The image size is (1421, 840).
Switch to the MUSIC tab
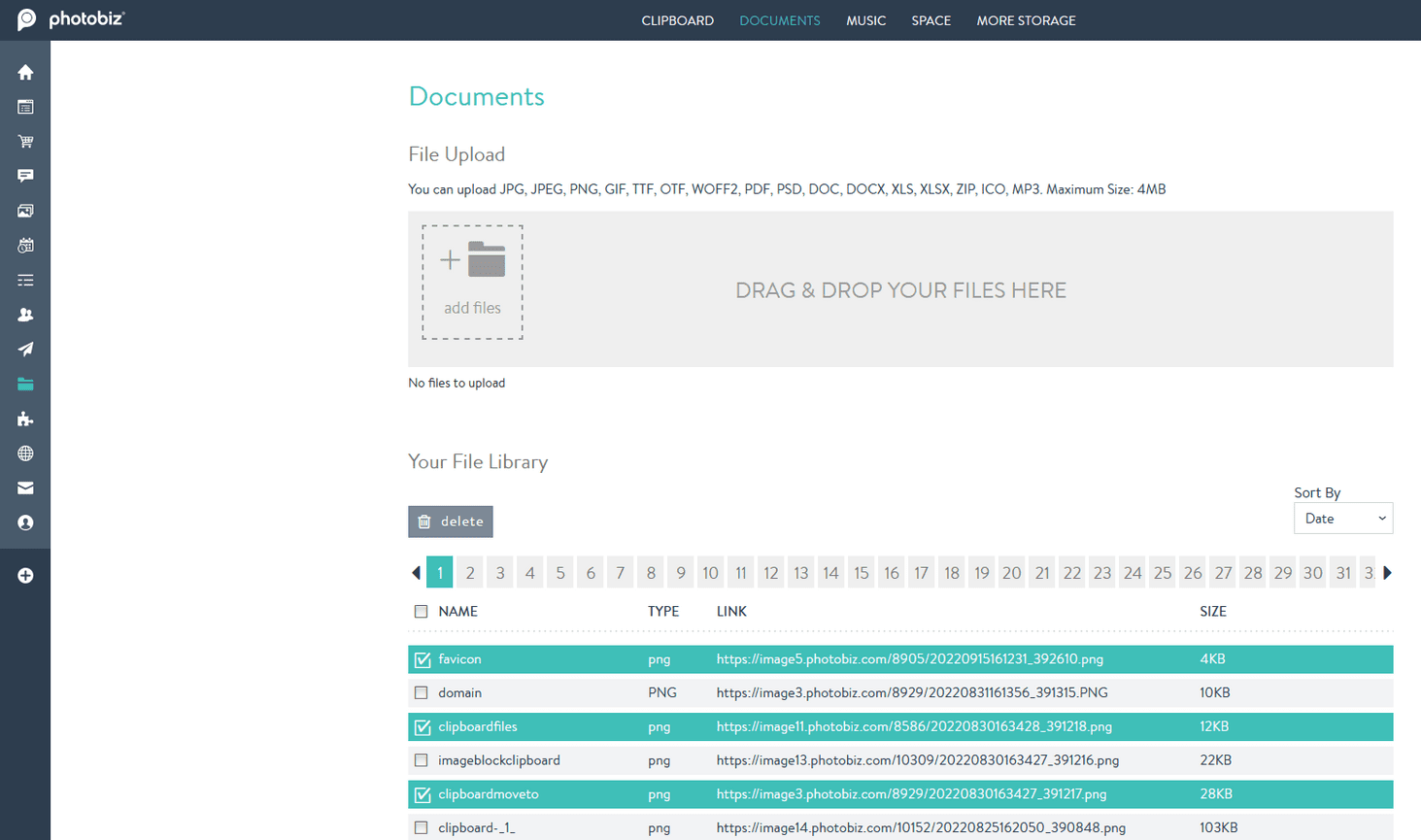865,20
